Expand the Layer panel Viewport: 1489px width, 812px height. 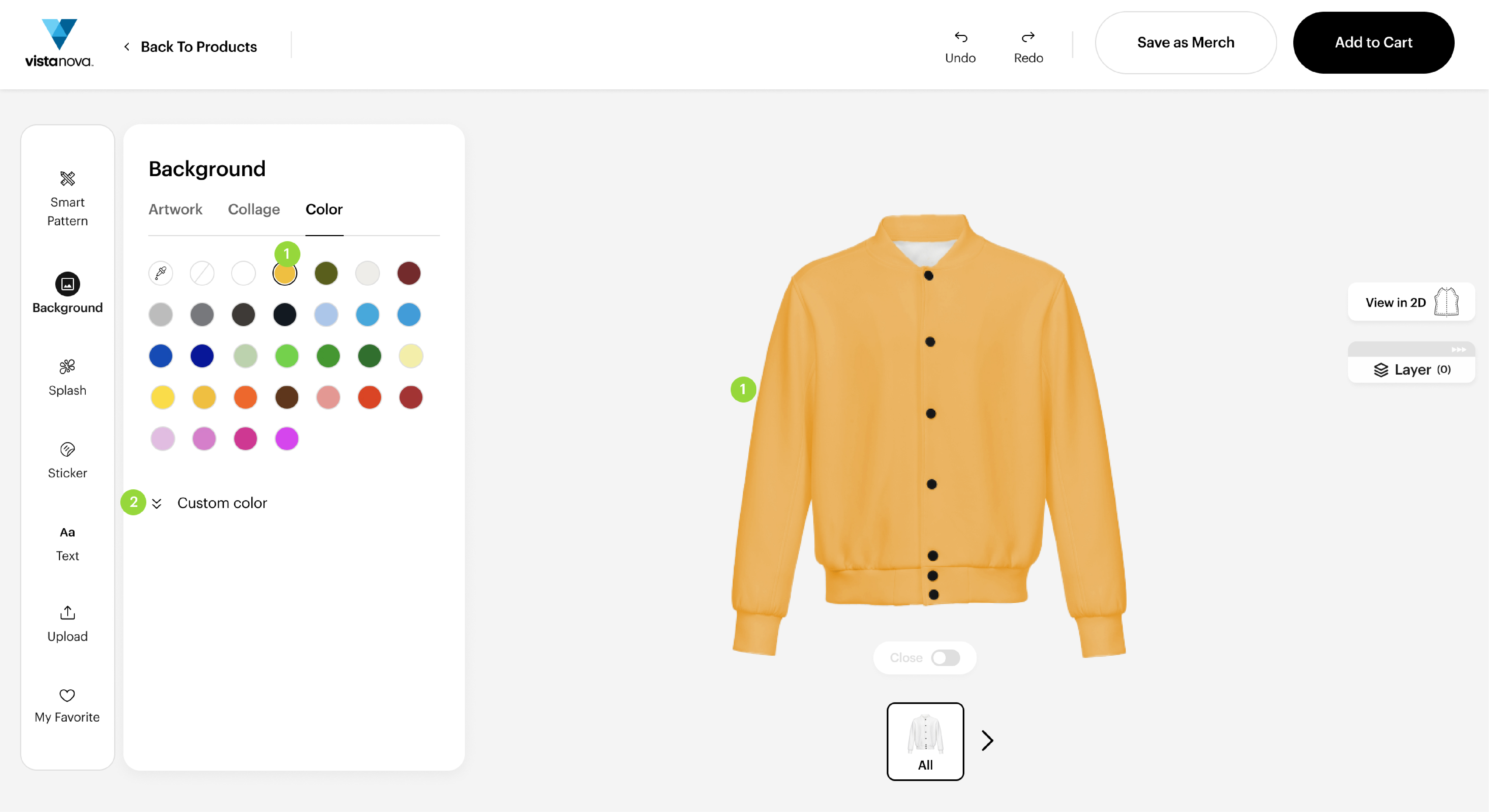[x=1411, y=369]
